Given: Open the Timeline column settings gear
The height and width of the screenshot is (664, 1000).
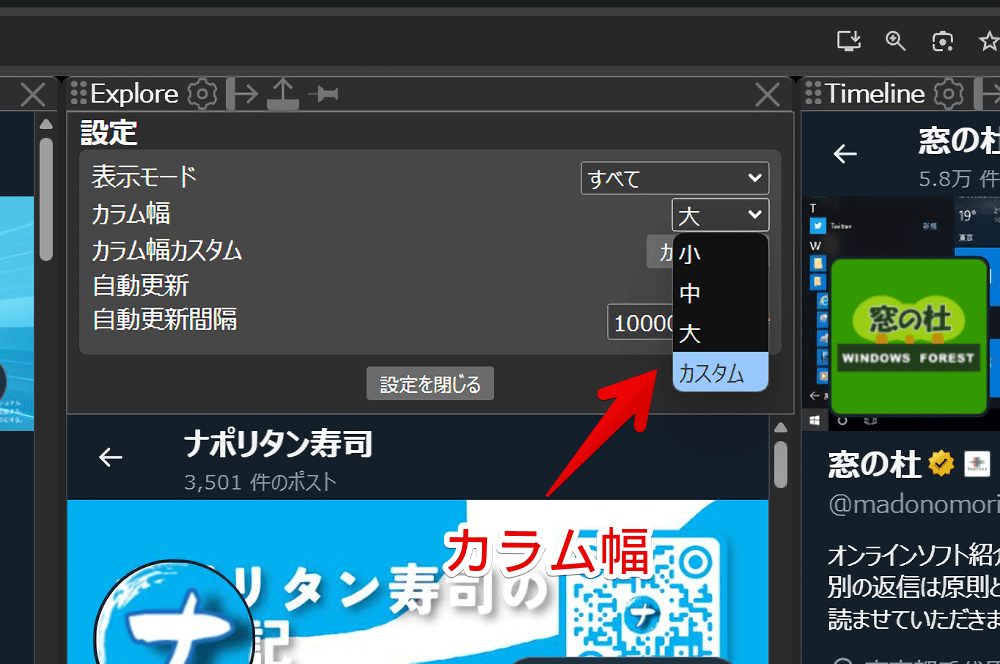Looking at the screenshot, I should pyautogui.click(x=948, y=94).
